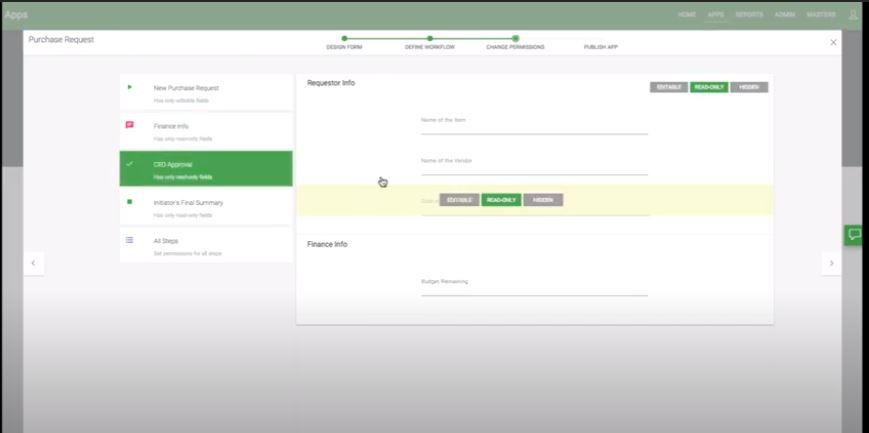Go to previous step with left arrow

(33, 263)
